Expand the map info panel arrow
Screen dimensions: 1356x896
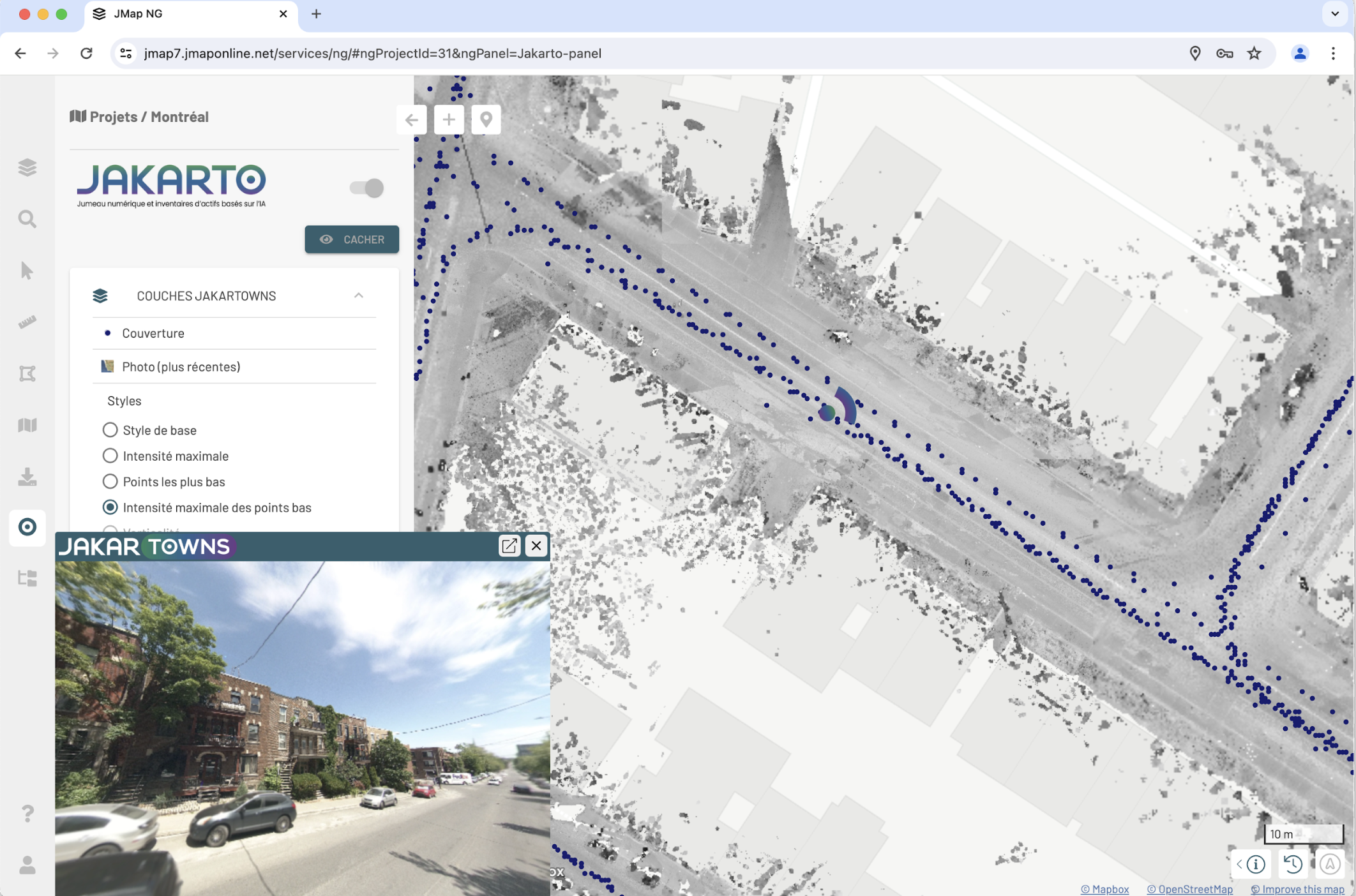click(1239, 864)
